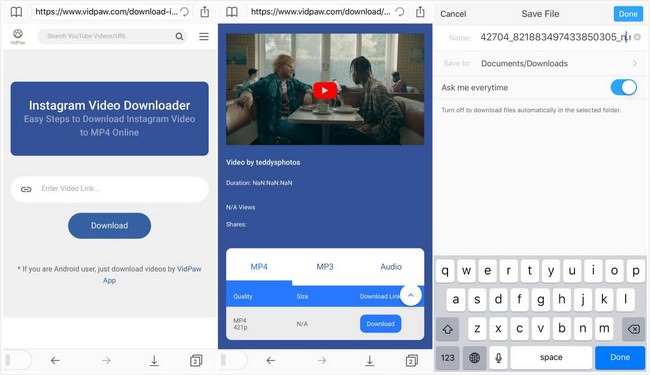Tap the backspace key on keyboard
Viewport: 650px width, 375px height.
point(633,329)
